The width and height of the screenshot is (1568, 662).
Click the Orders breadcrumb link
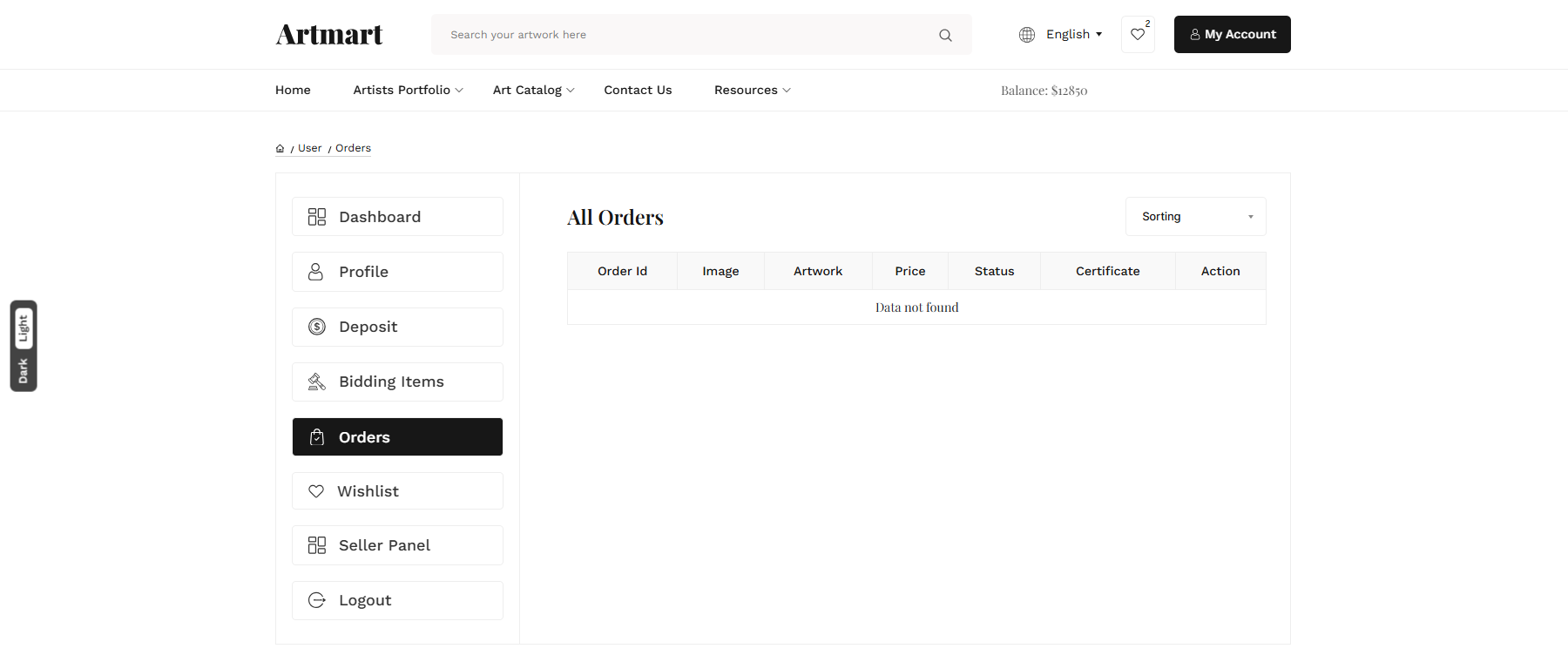(x=353, y=148)
